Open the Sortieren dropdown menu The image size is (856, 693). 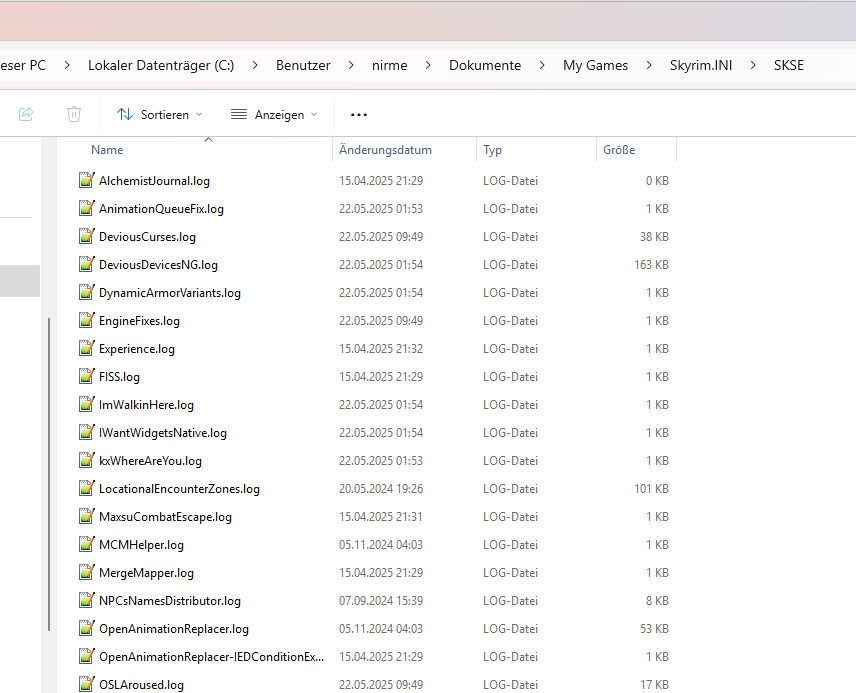point(160,114)
